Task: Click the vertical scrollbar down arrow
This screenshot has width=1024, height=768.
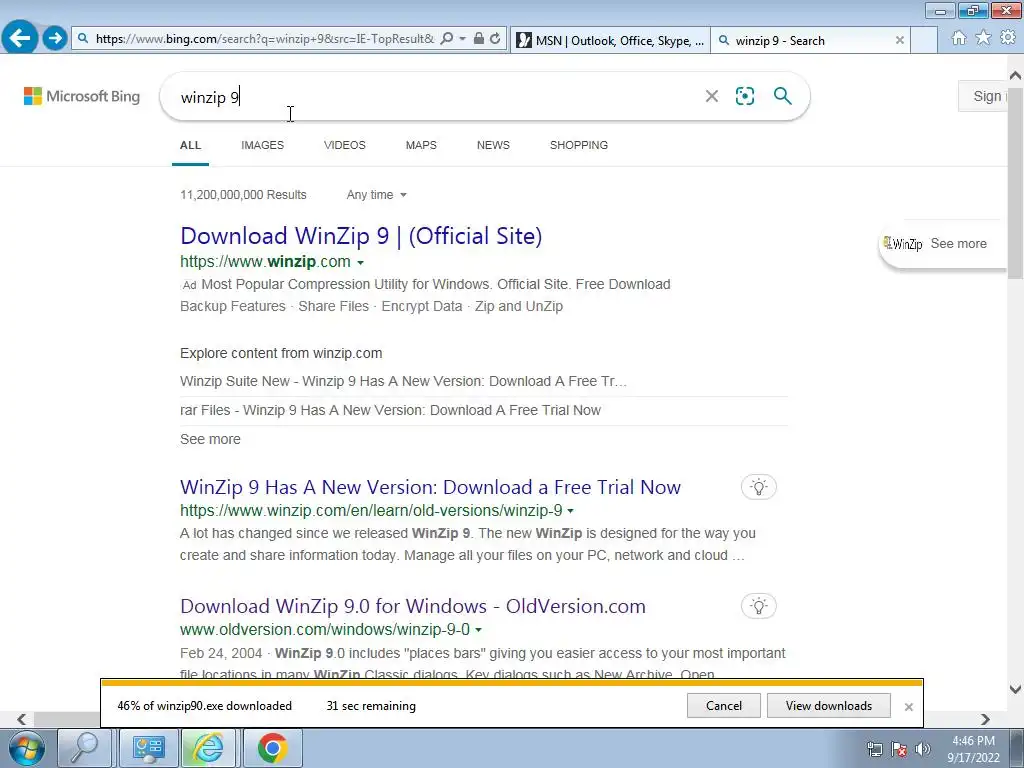Action: [x=1016, y=689]
